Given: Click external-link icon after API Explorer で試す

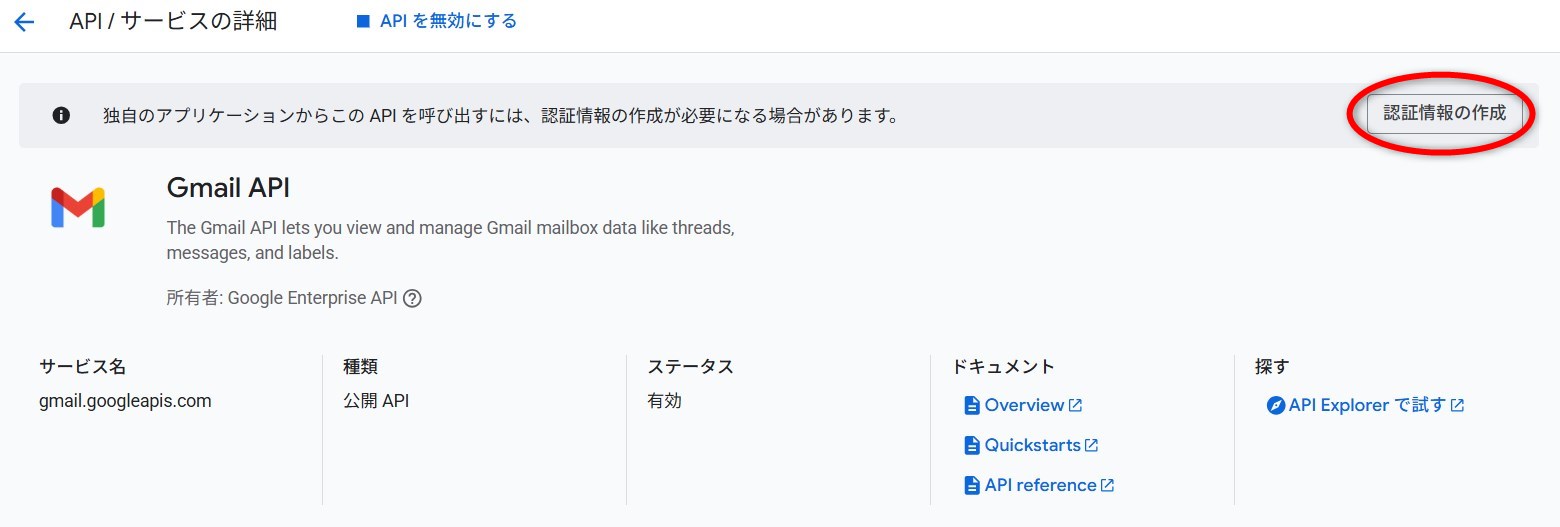Looking at the screenshot, I should [x=1458, y=405].
